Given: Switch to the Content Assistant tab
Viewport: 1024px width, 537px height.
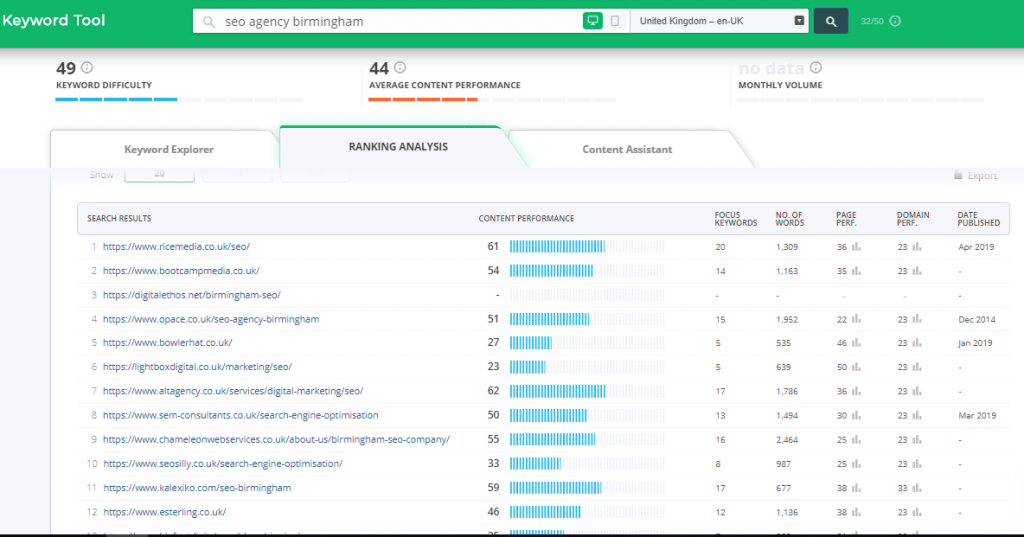Looking at the screenshot, I should click(x=627, y=149).
